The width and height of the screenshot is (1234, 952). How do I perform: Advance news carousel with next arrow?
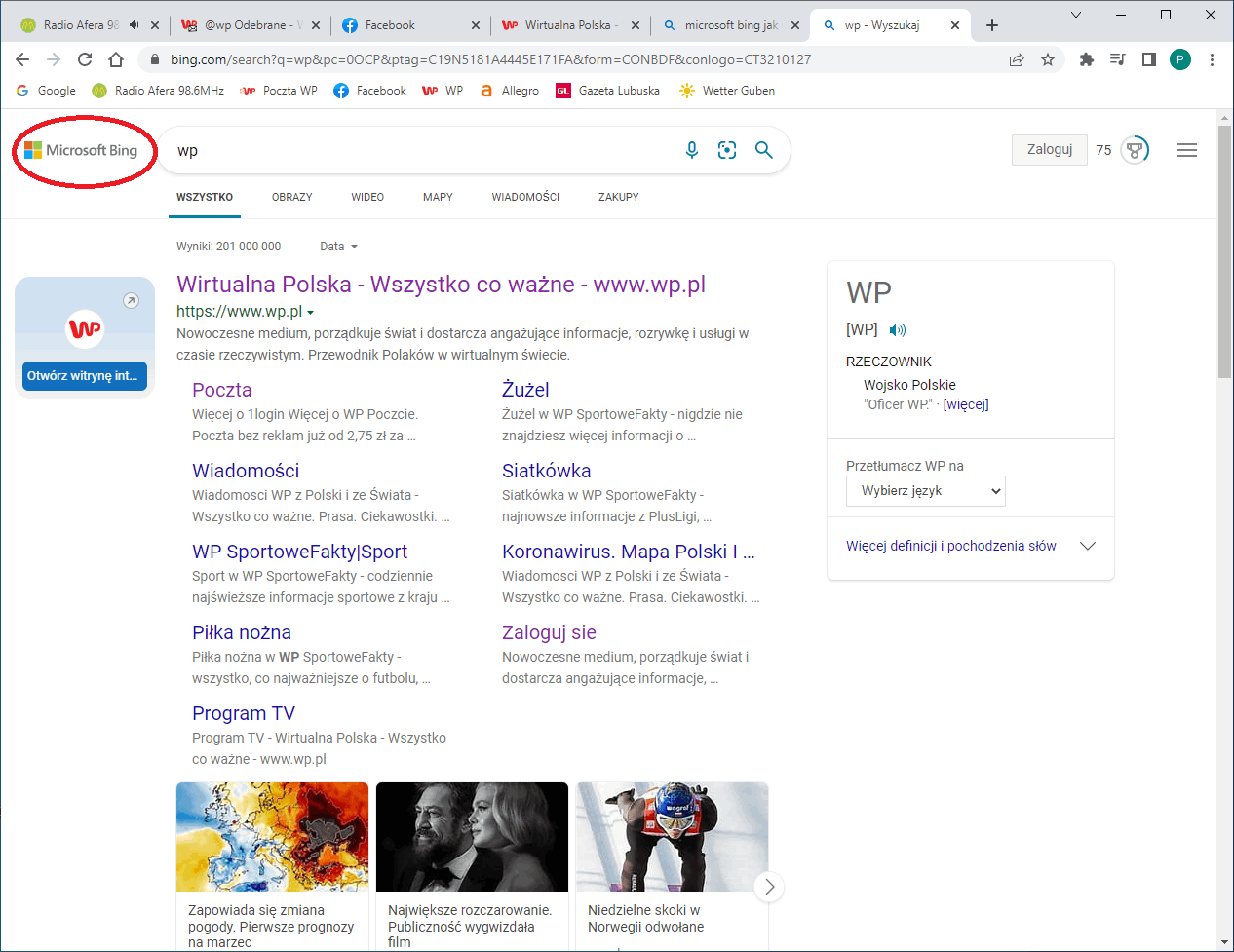pyautogui.click(x=769, y=887)
